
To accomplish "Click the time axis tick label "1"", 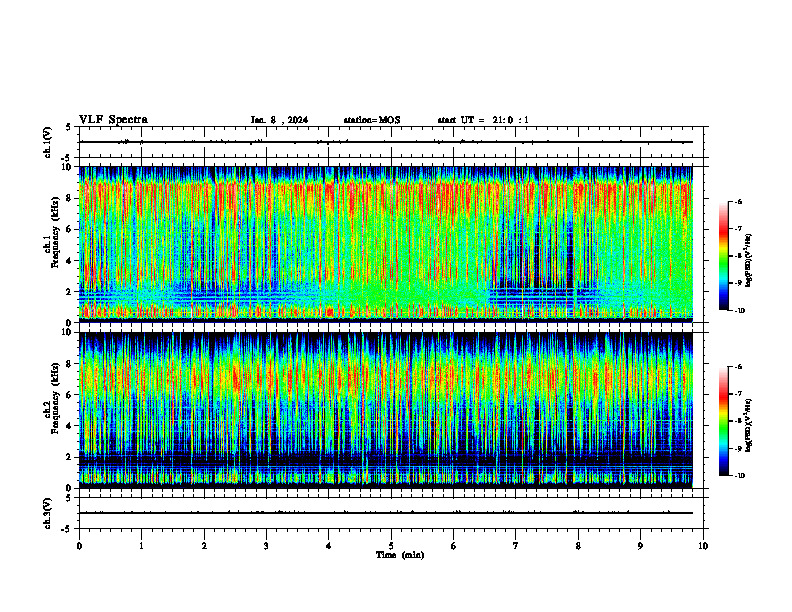I will (141, 546).
